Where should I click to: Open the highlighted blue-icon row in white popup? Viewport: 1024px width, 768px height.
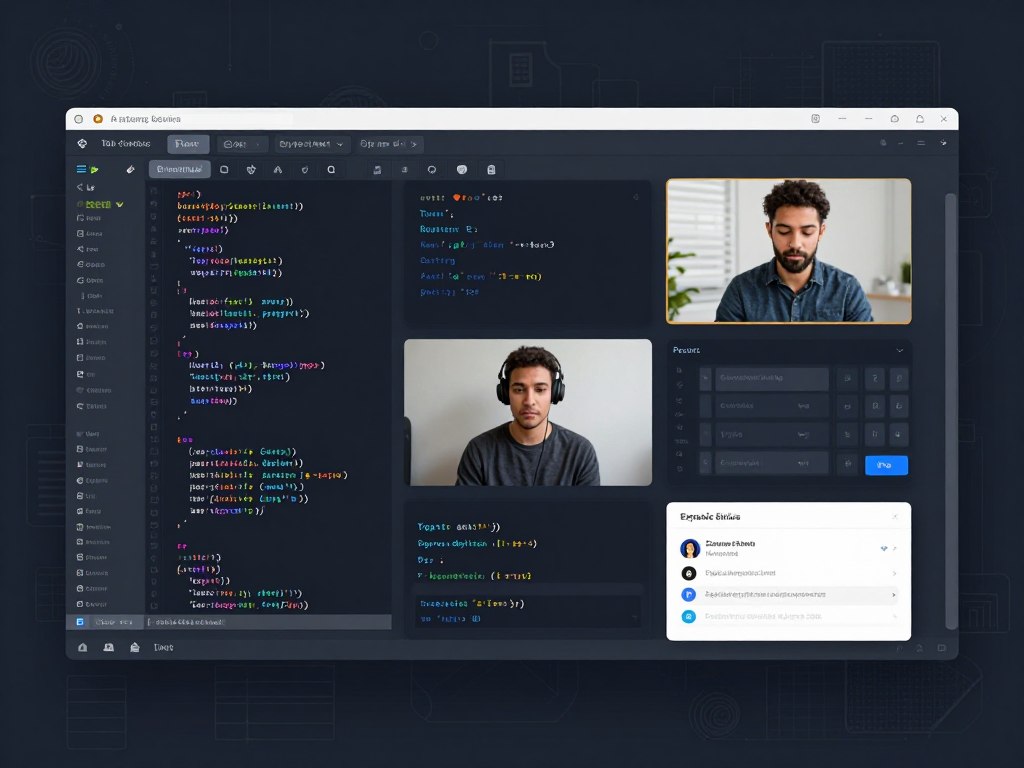pos(790,595)
